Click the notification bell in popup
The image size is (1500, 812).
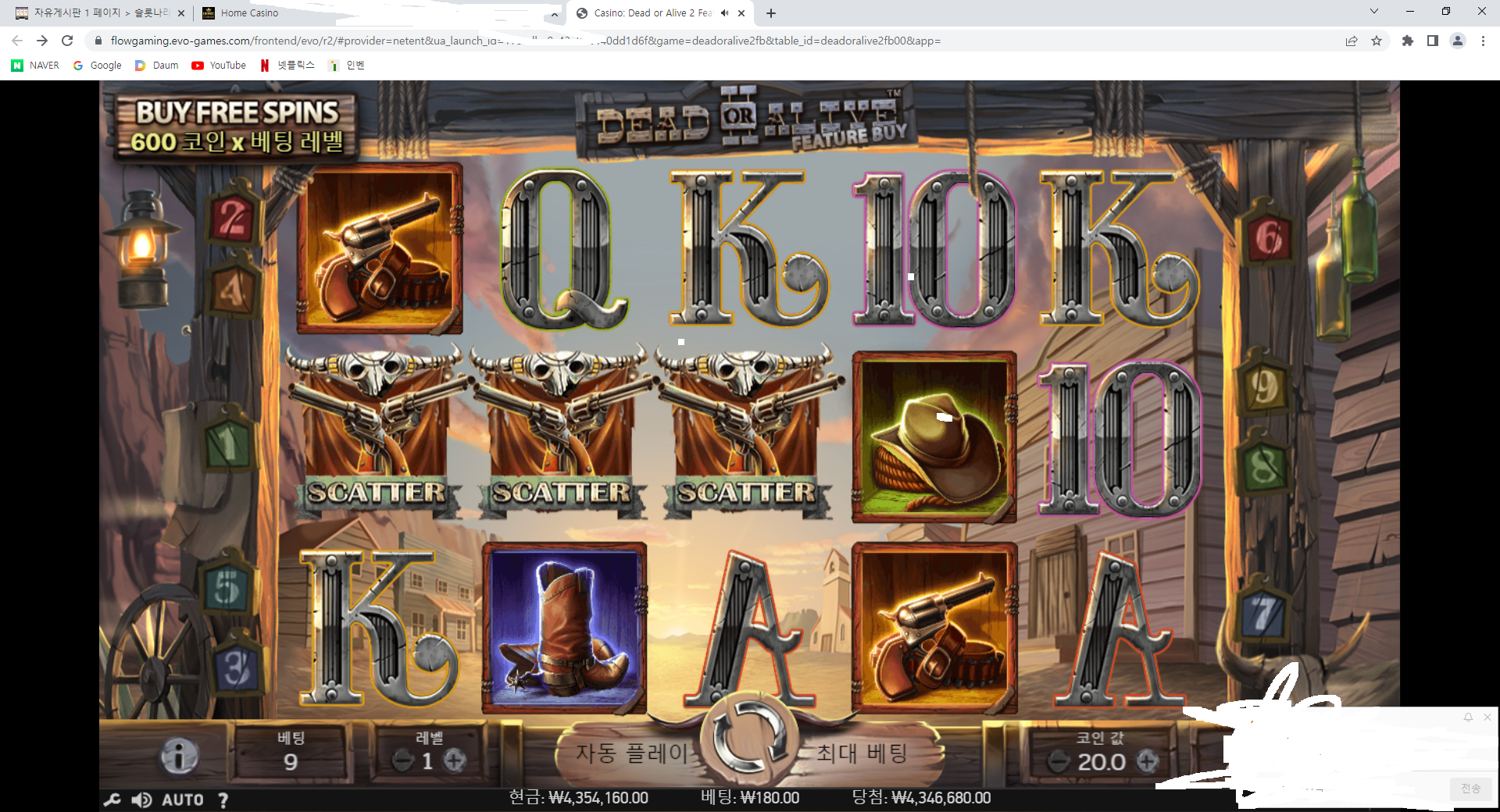pyautogui.click(x=1468, y=717)
